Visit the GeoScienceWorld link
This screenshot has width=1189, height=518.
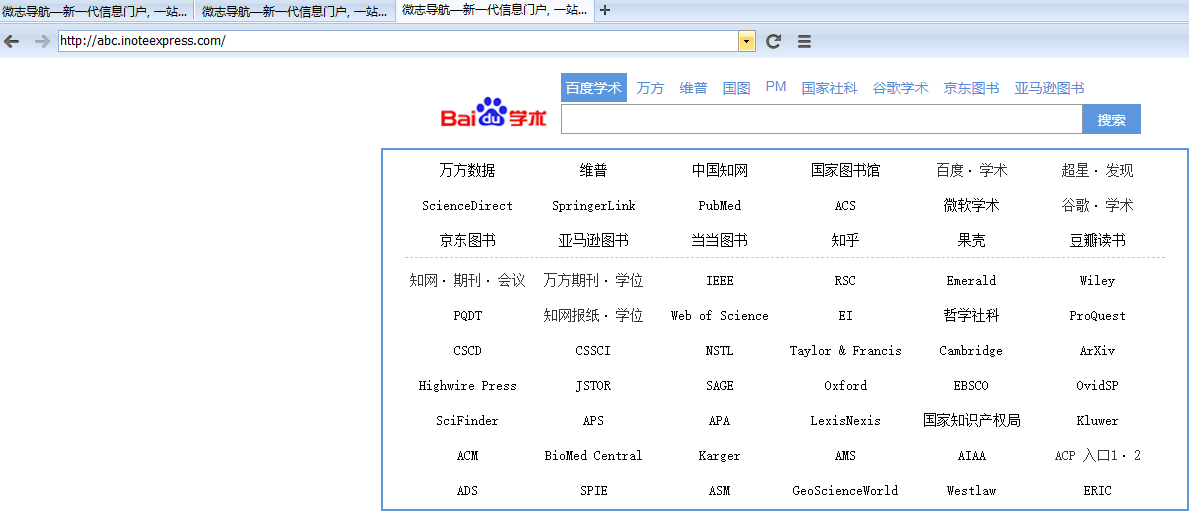[845, 491]
